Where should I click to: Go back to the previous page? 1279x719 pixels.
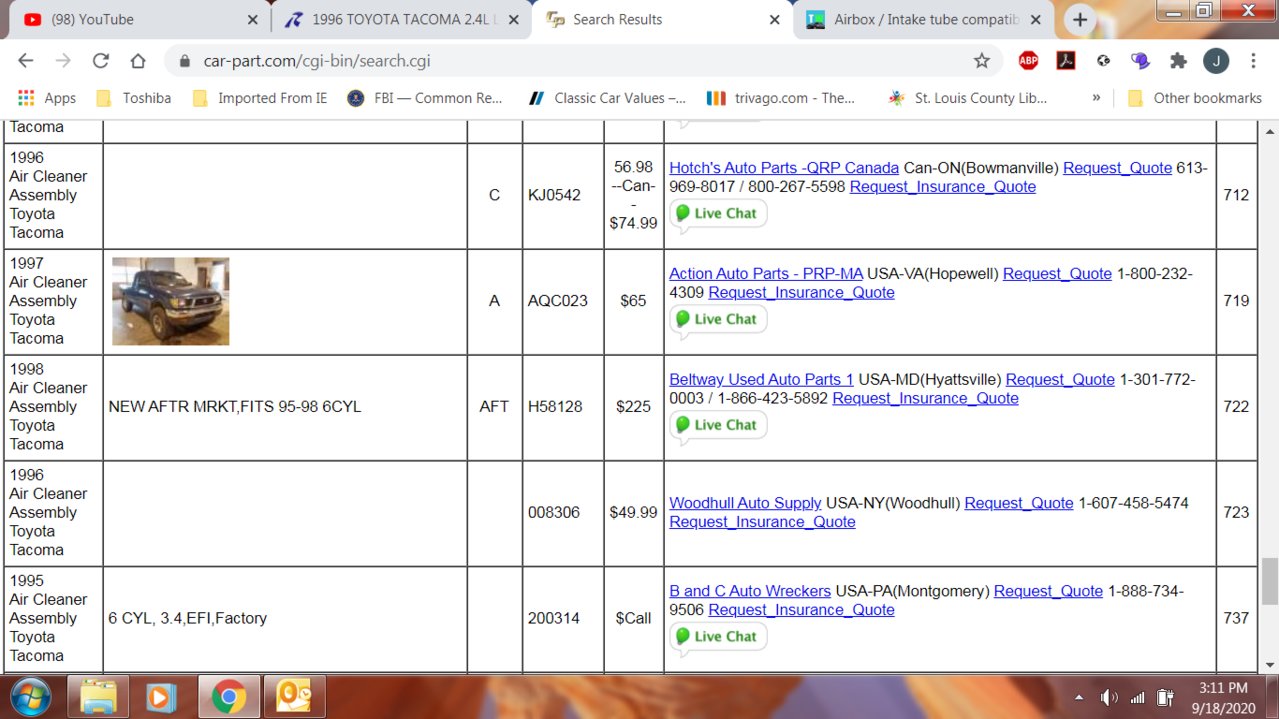click(x=26, y=61)
